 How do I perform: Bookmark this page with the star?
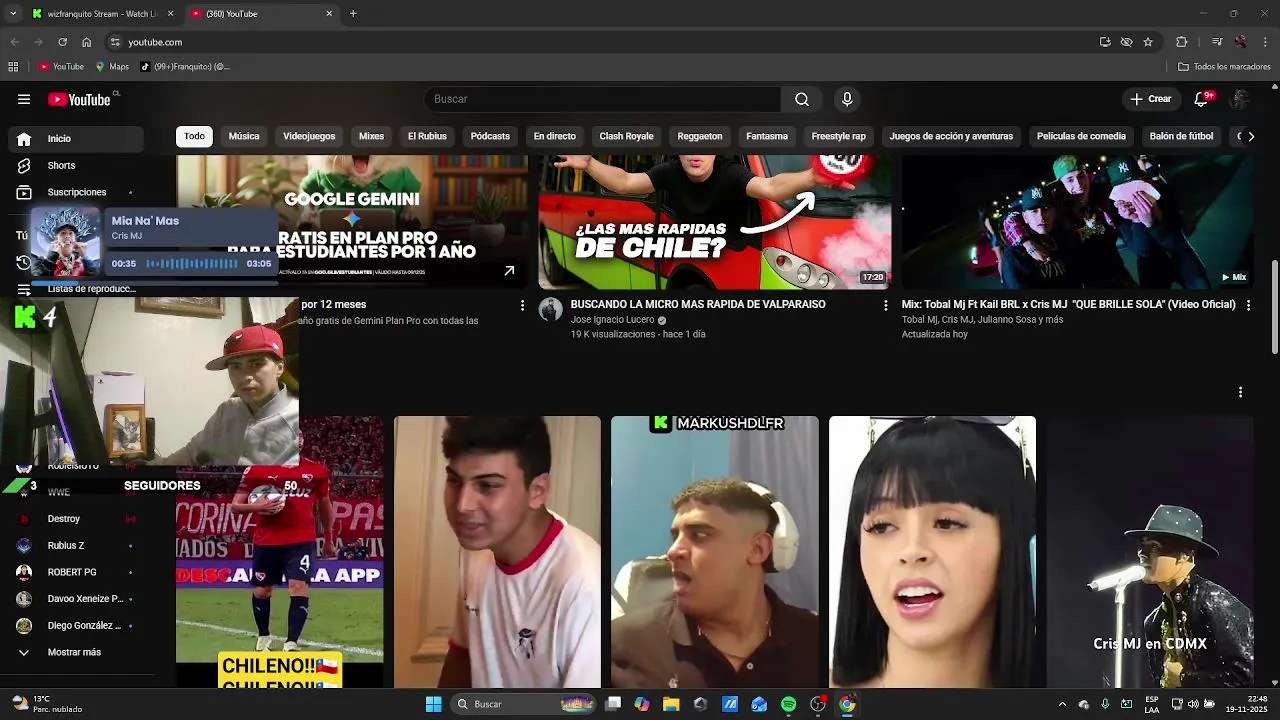(1148, 42)
